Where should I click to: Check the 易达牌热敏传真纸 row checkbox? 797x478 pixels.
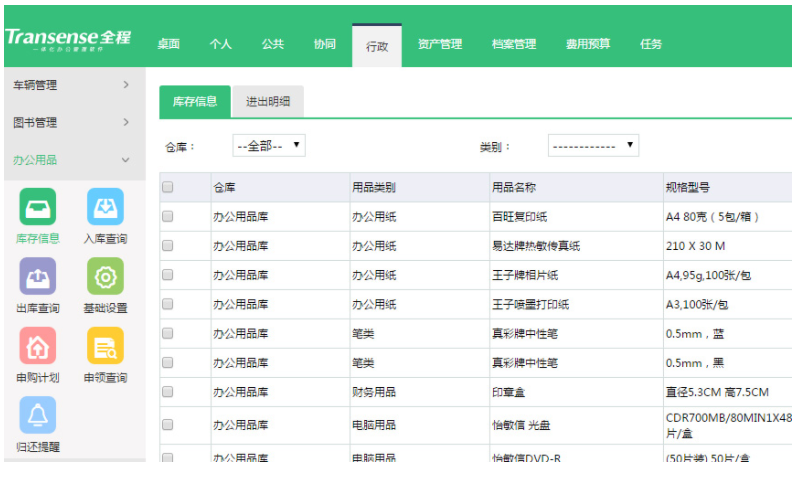168,246
